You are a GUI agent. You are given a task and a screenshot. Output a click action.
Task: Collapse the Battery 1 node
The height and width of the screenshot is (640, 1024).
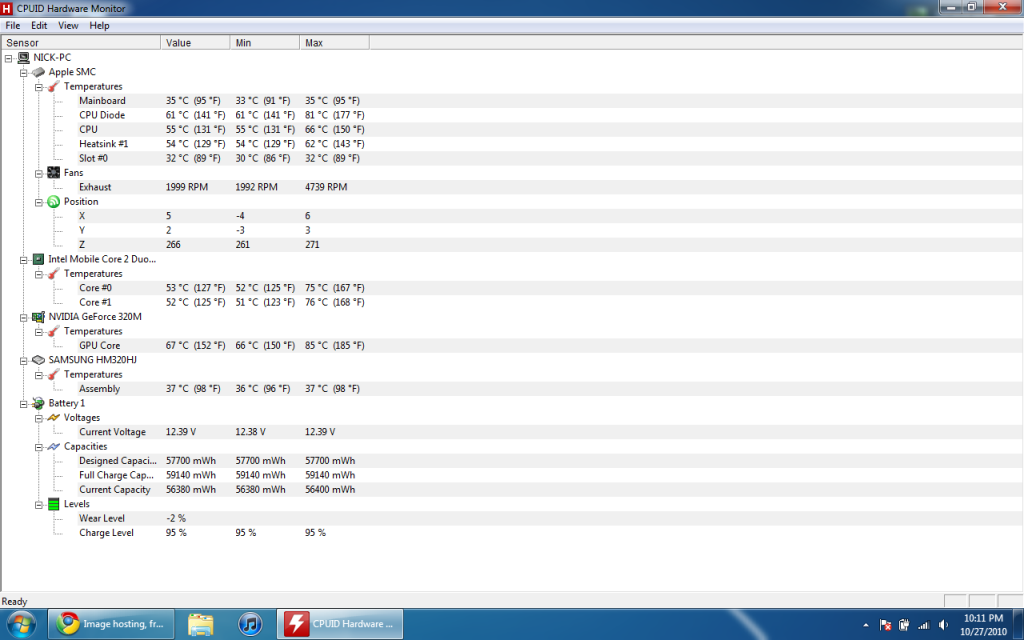[24, 404]
